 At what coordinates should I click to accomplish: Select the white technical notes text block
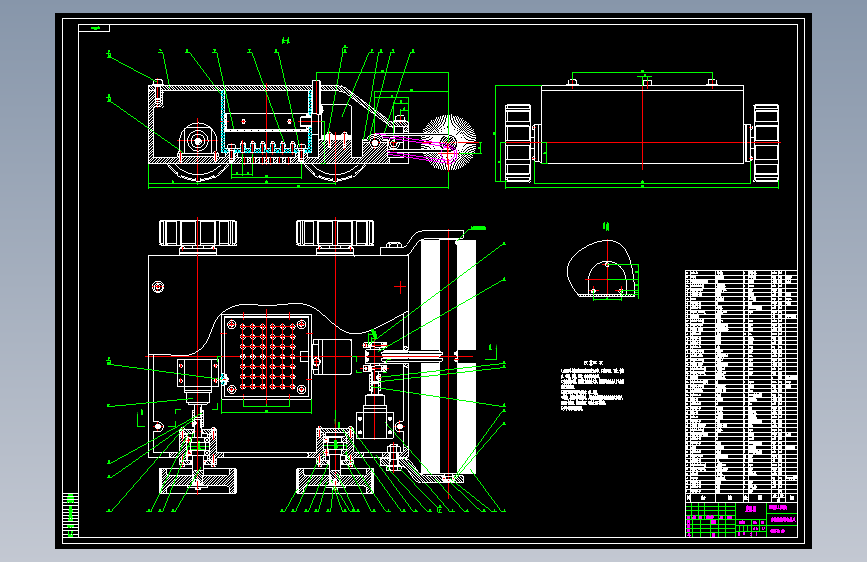[592, 386]
